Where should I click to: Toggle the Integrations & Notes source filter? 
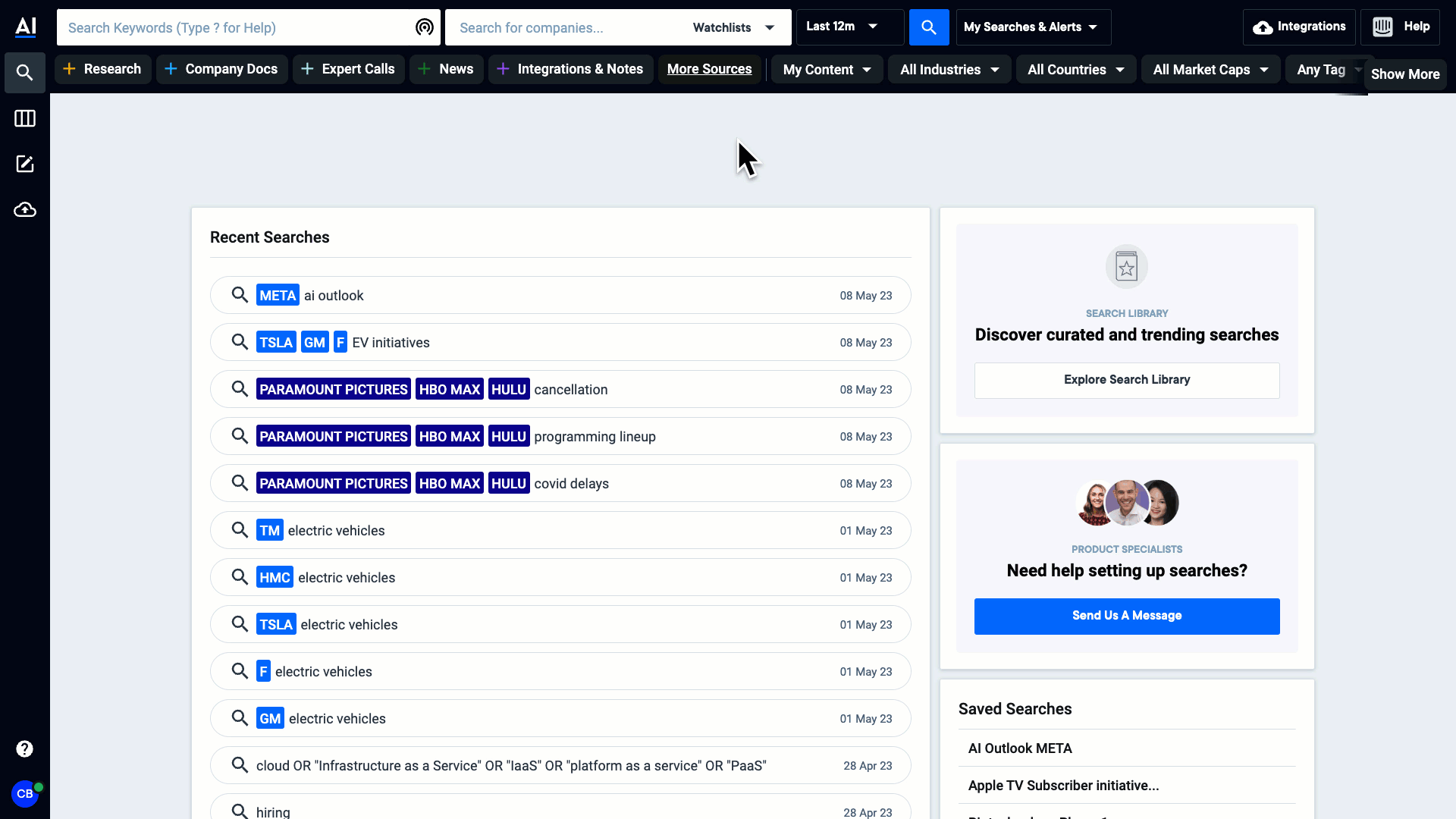571,69
